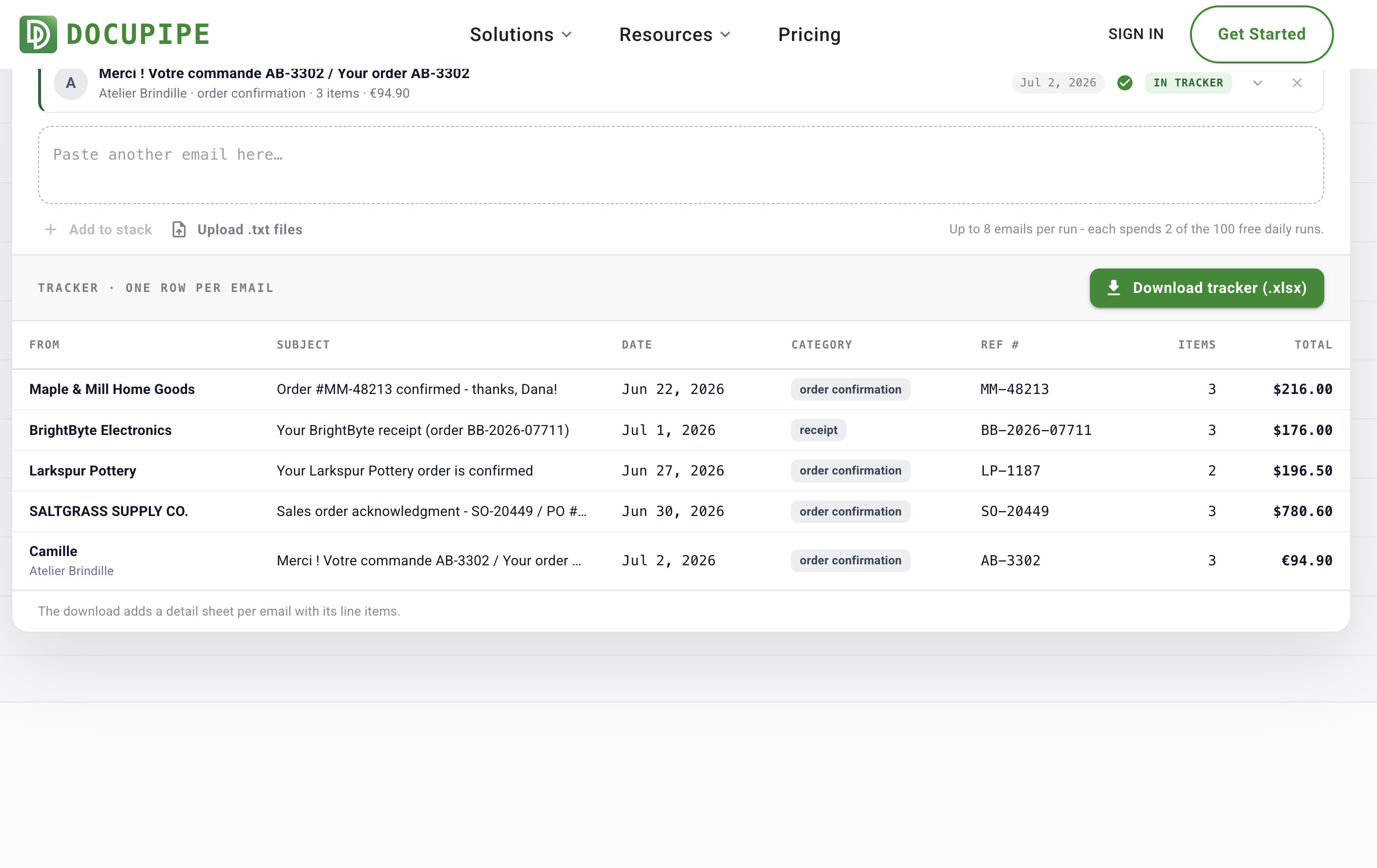This screenshot has width=1377, height=868.
Task: Click the ITEMS column header
Action: click(x=1196, y=345)
